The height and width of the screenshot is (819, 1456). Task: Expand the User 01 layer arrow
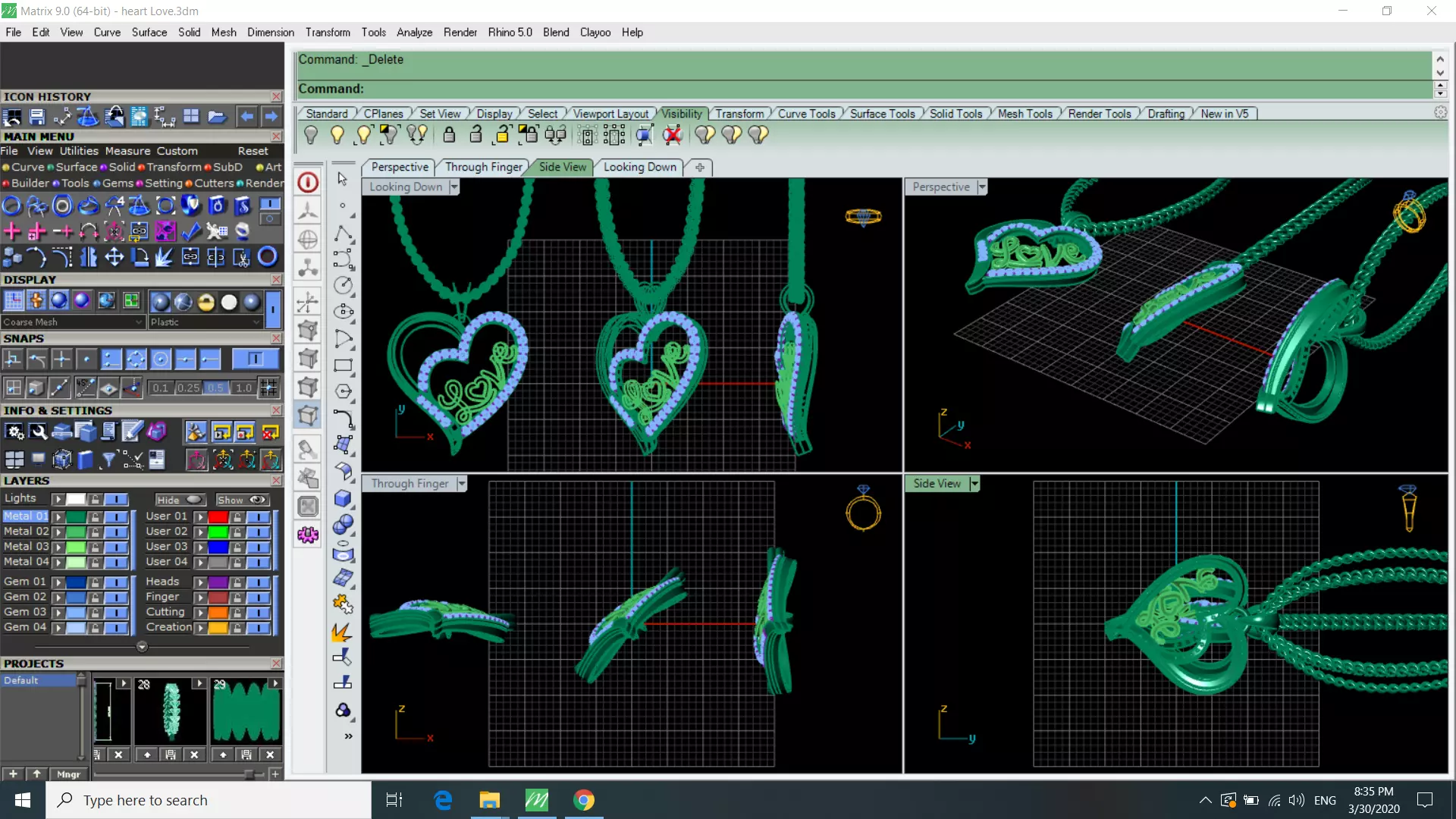[x=200, y=517]
